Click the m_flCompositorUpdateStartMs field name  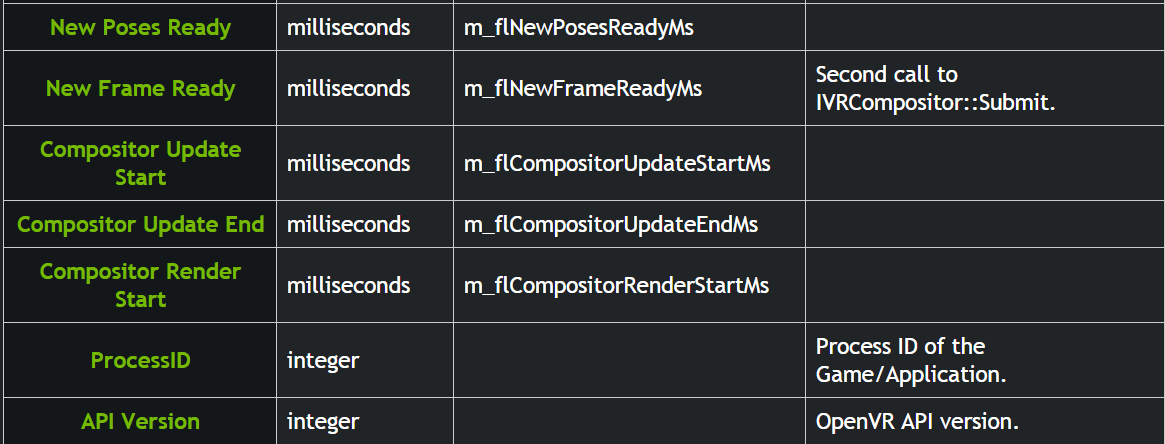(x=617, y=163)
